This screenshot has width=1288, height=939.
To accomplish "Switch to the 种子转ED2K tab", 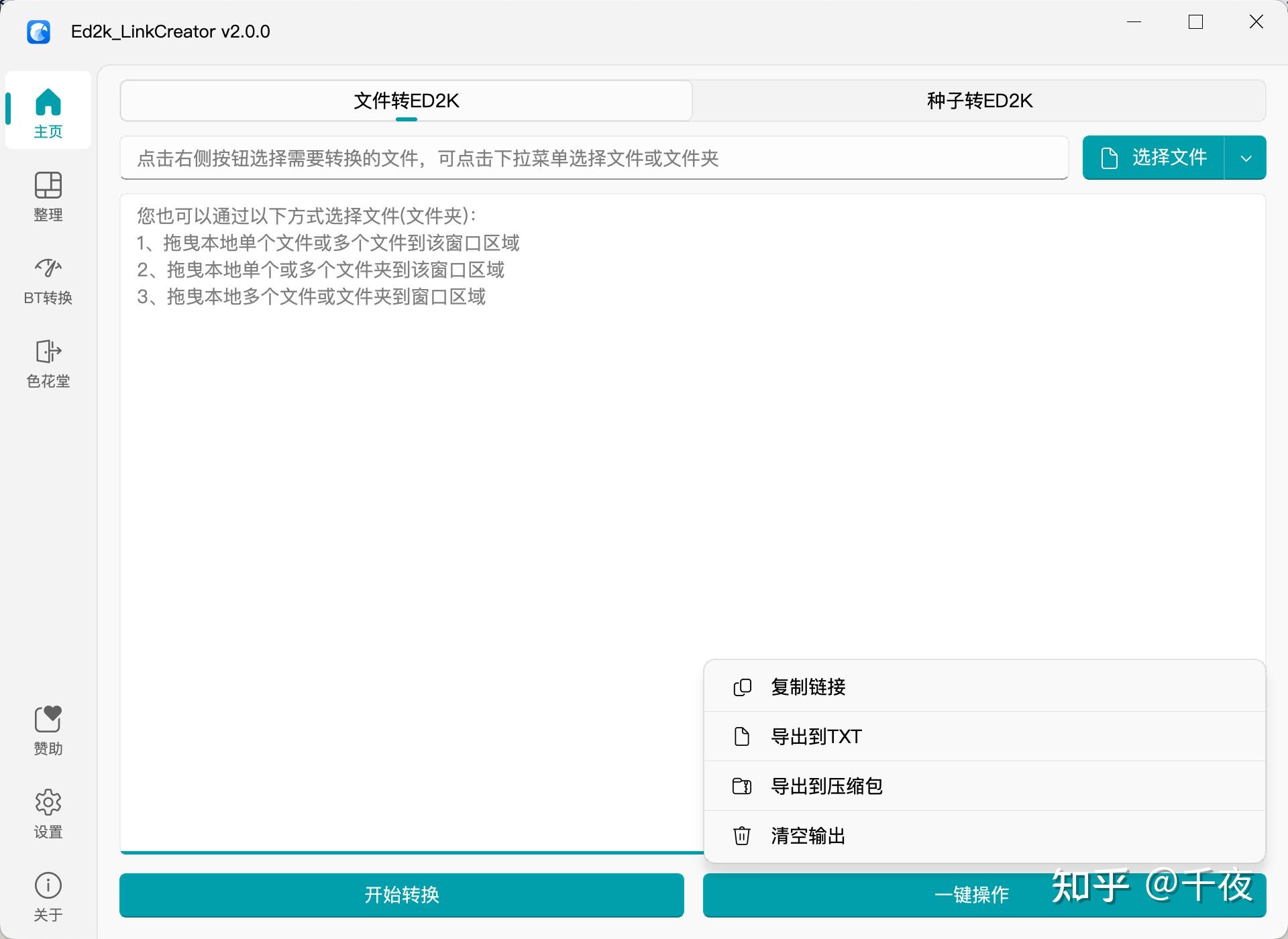I will pyautogui.click(x=979, y=101).
